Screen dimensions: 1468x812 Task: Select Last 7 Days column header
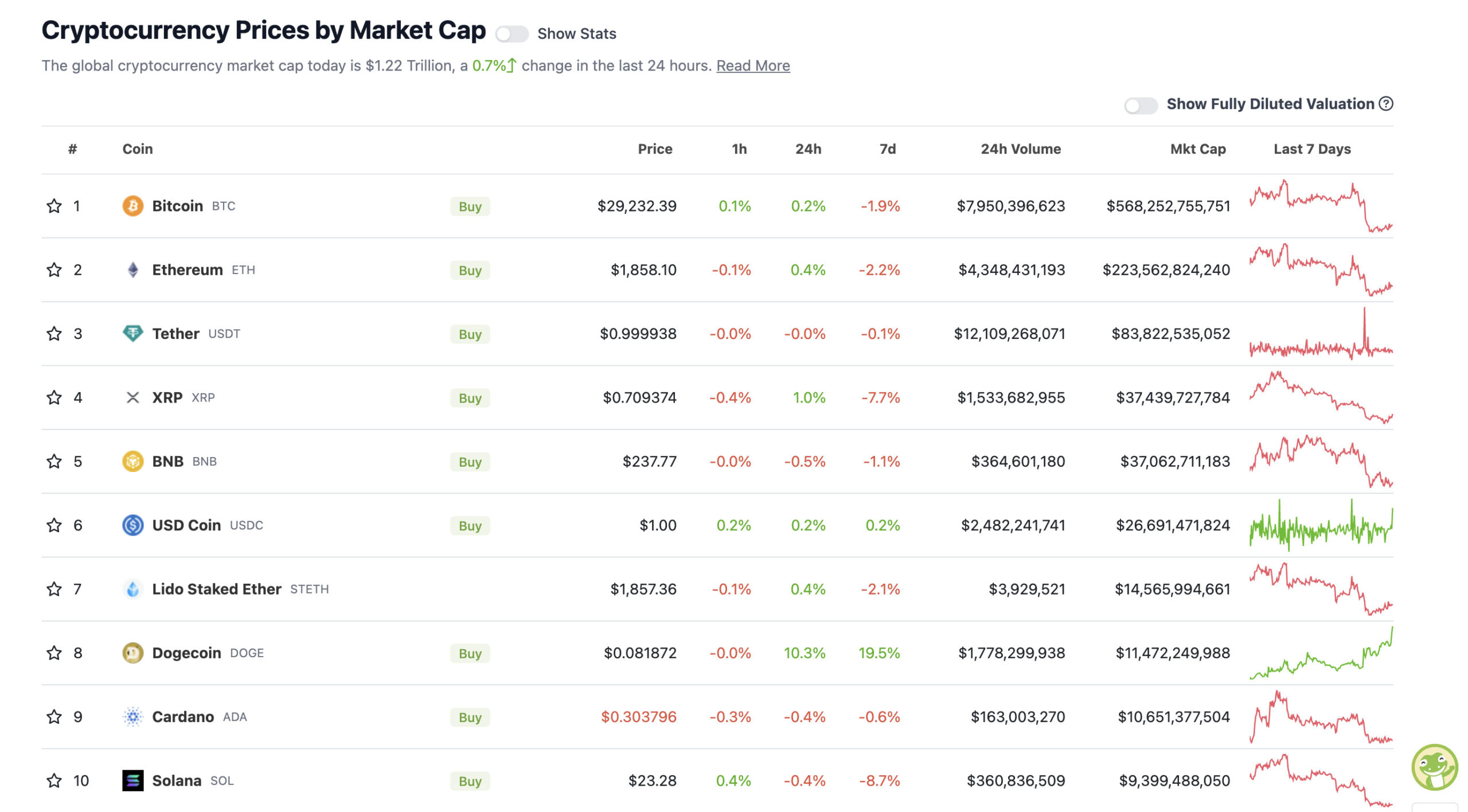pyautogui.click(x=1312, y=149)
